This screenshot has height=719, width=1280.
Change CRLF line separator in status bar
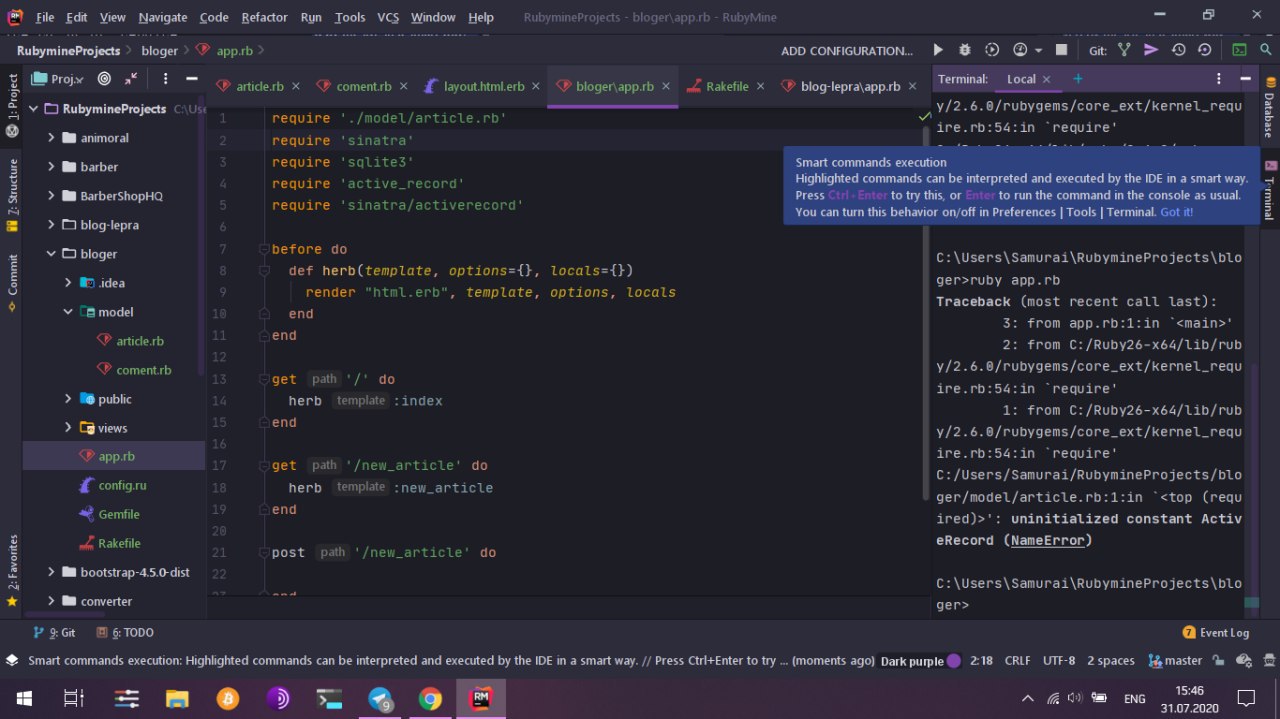(1017, 661)
